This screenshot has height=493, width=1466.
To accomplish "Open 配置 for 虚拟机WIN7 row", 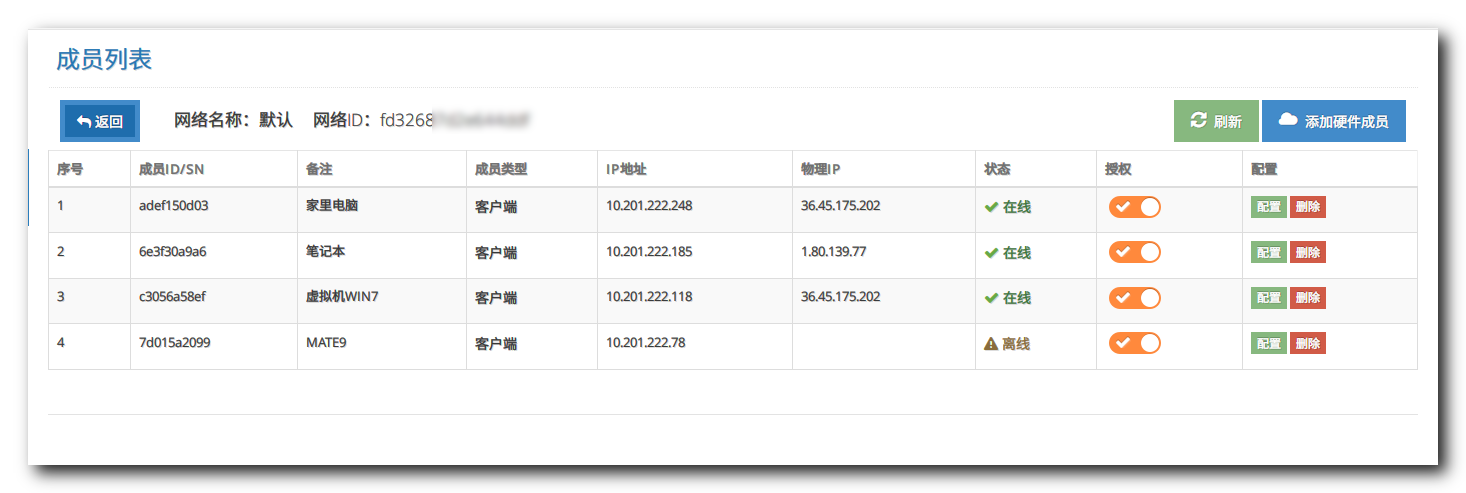I will click(x=1268, y=298).
